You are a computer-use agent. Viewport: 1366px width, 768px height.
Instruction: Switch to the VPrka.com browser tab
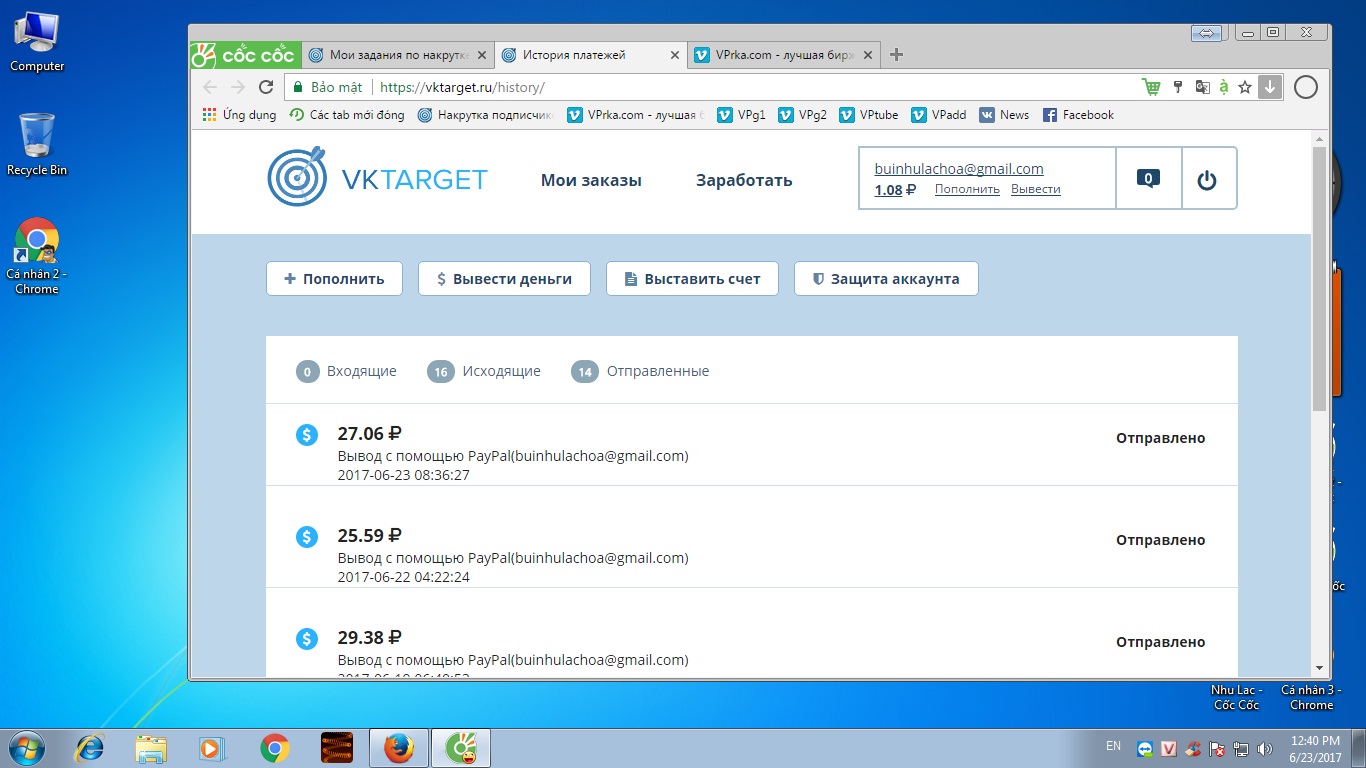coord(784,55)
